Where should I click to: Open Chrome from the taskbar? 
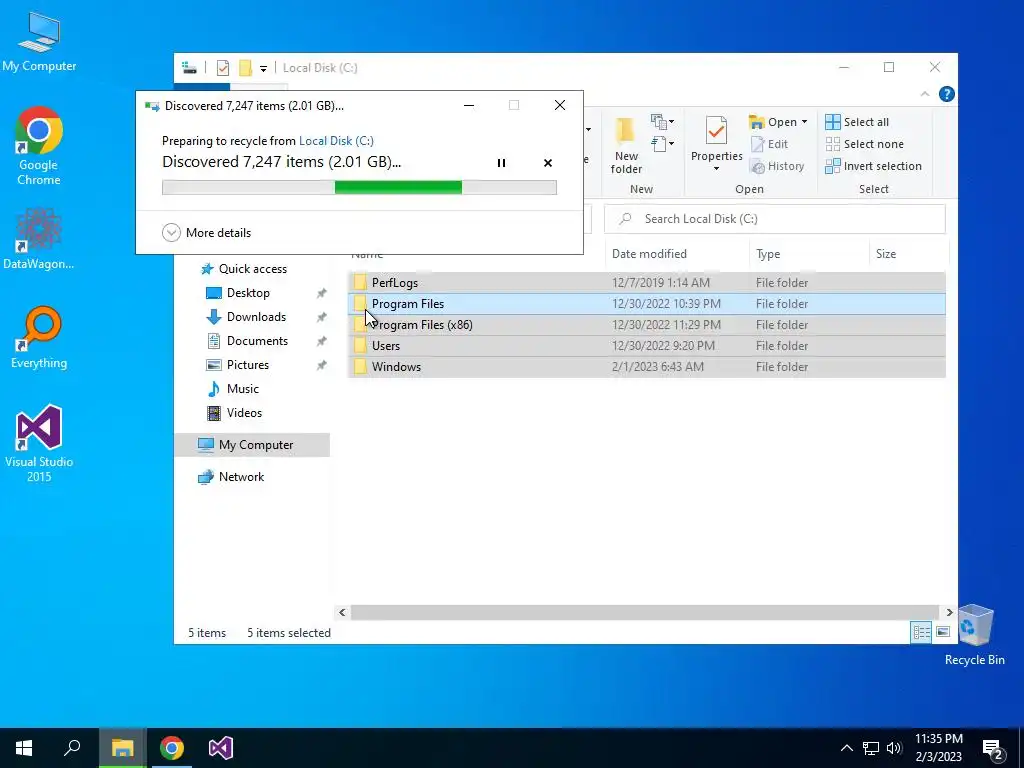point(172,748)
